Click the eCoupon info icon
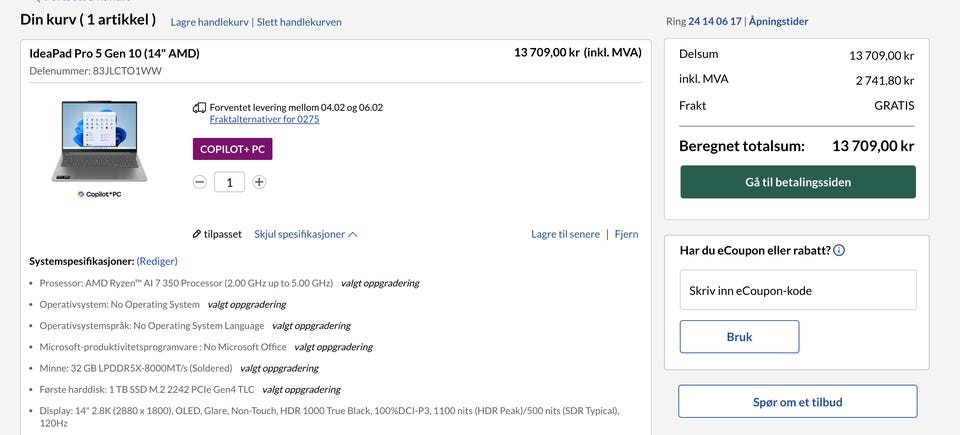The width and height of the screenshot is (960, 435). tap(839, 250)
